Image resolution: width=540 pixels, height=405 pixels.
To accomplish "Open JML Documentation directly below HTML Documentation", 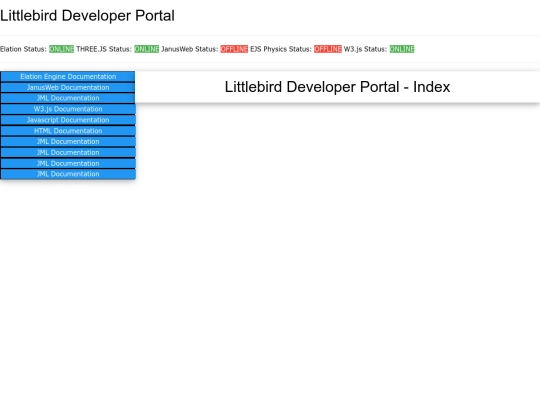I will (x=68, y=142).
